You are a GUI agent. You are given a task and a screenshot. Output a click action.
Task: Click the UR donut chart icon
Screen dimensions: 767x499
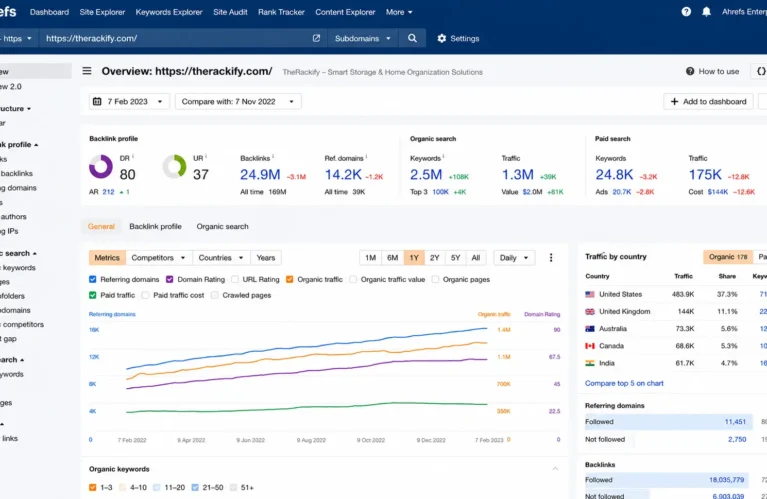(x=175, y=167)
